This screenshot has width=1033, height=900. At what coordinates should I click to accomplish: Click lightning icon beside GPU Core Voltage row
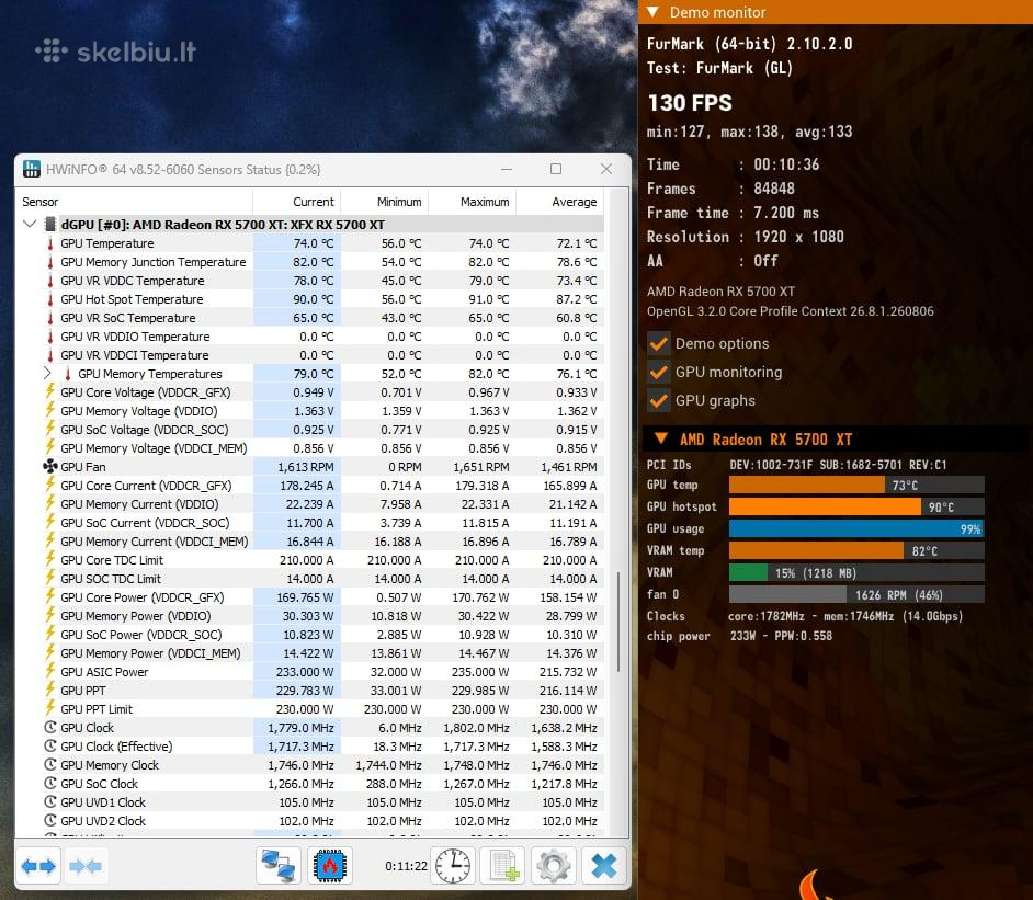click(50, 391)
